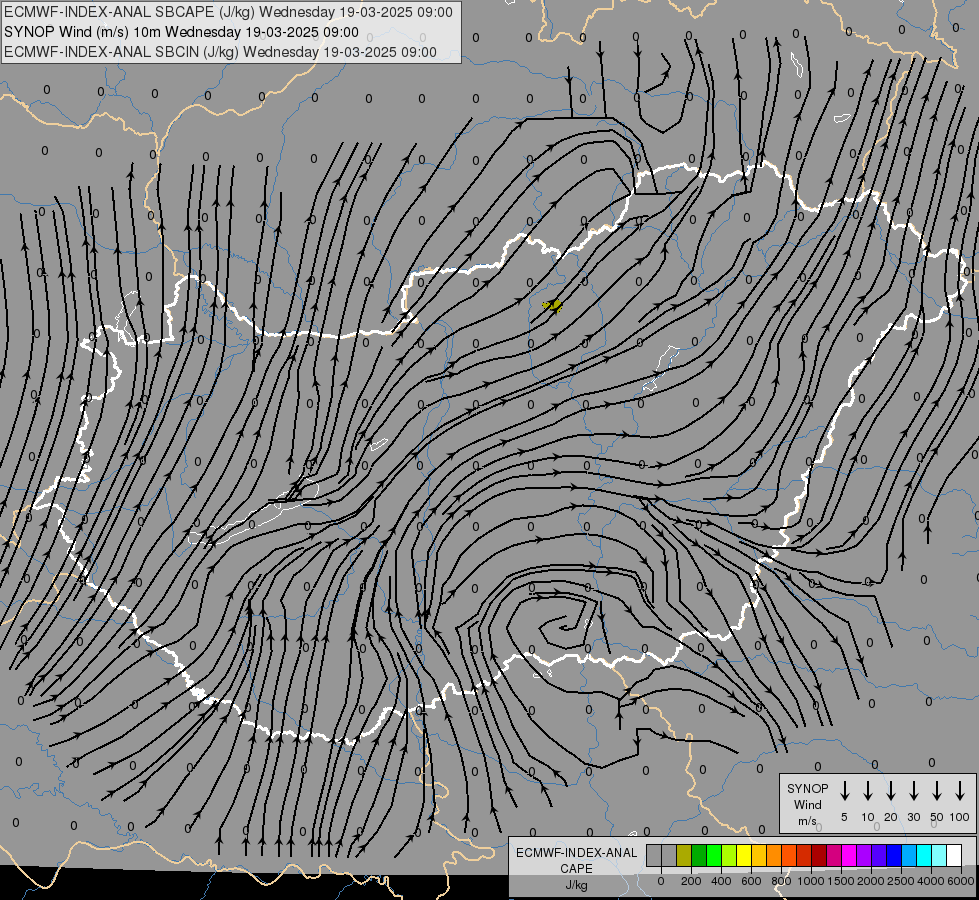Click the Wind label in wind legend
The width and height of the screenshot is (979, 900).
[807, 804]
